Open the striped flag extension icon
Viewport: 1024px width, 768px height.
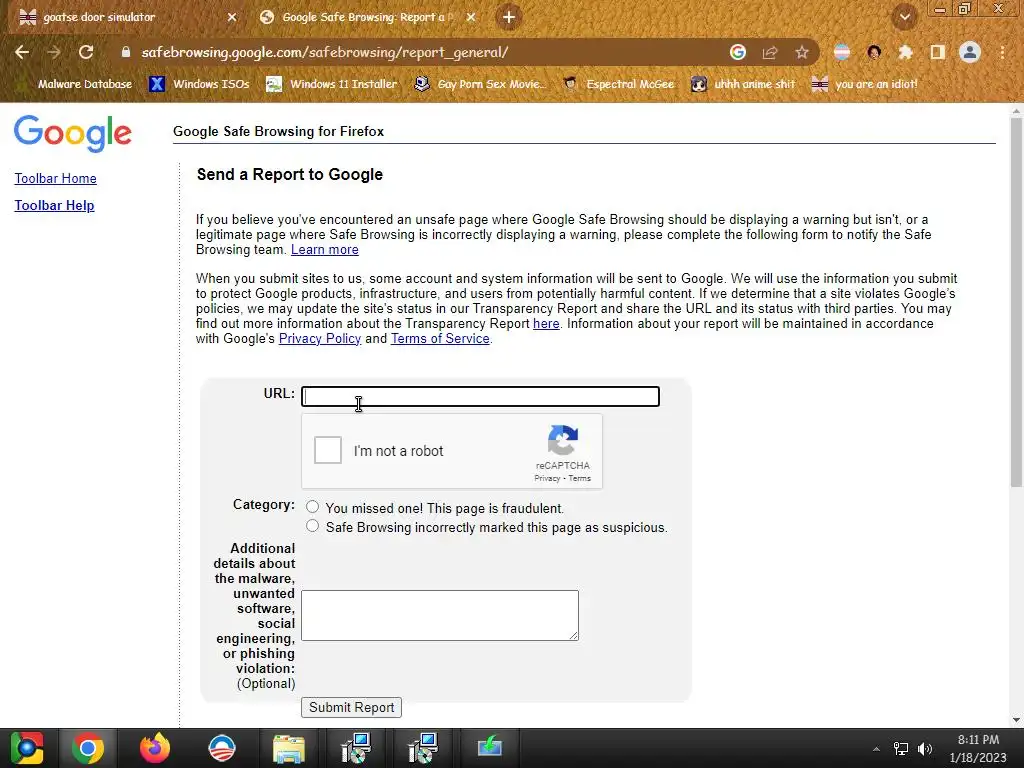[x=842, y=52]
